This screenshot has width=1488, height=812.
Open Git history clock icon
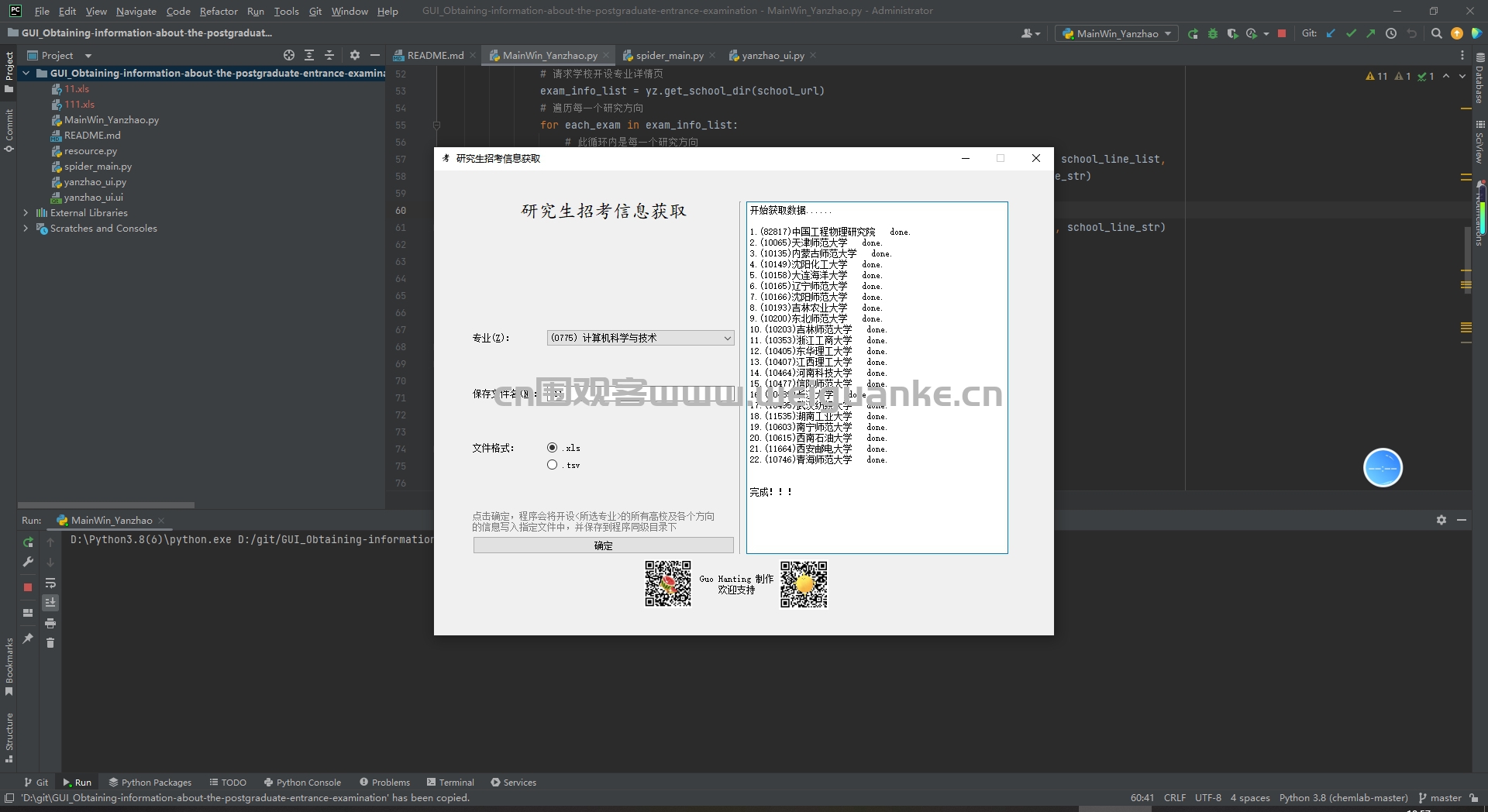(x=1391, y=33)
